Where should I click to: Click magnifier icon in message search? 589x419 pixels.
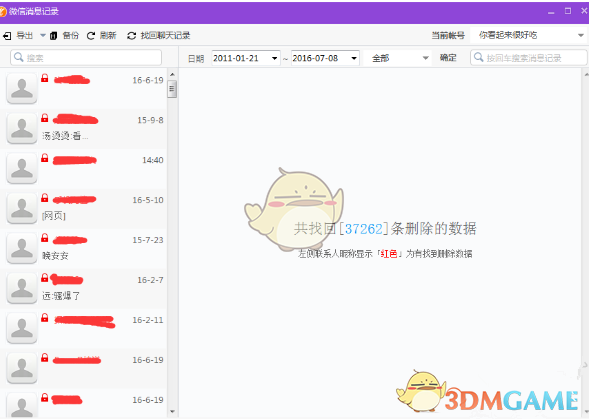pyautogui.click(x=479, y=57)
